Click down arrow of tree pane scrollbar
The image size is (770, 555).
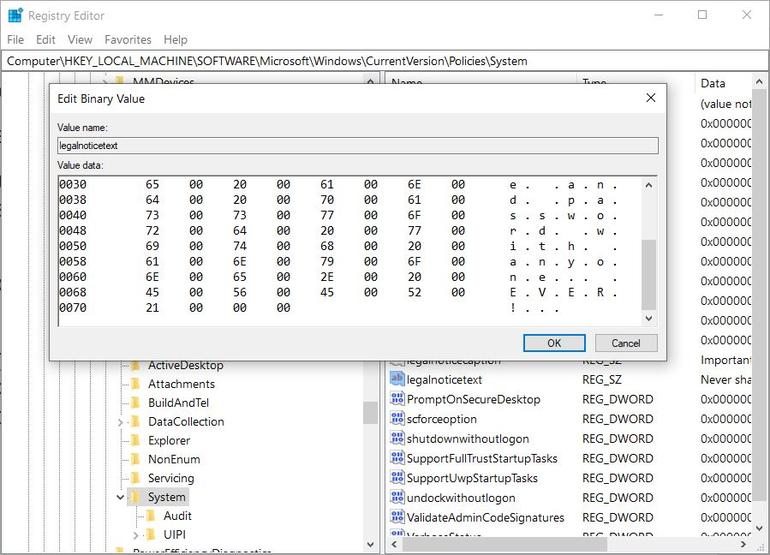(x=370, y=544)
